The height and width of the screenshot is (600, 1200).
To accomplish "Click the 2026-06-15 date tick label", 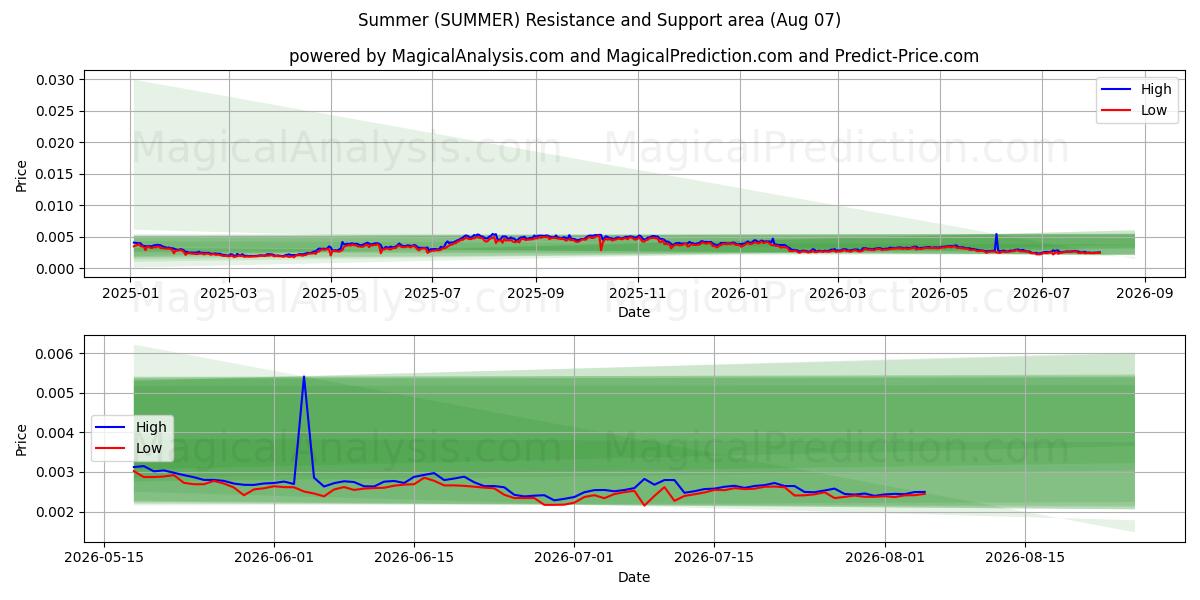I will 415,559.
